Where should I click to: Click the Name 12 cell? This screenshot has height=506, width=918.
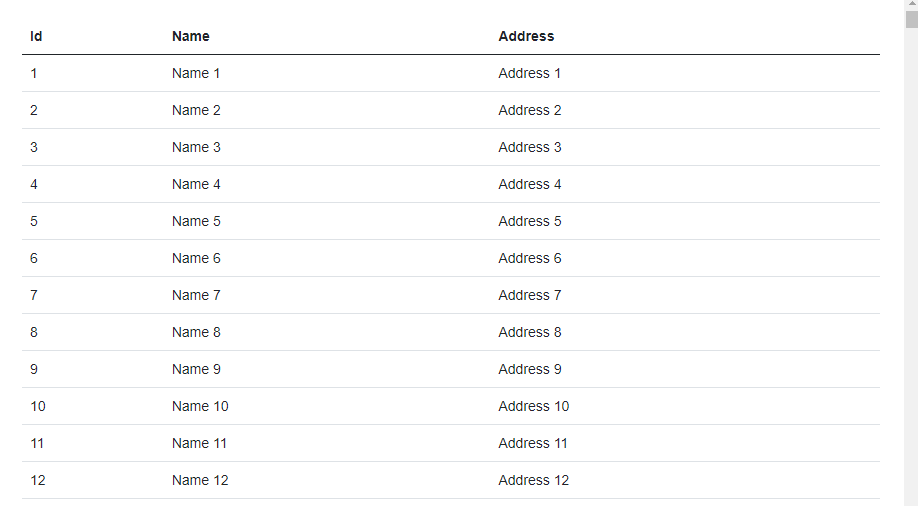click(x=200, y=480)
